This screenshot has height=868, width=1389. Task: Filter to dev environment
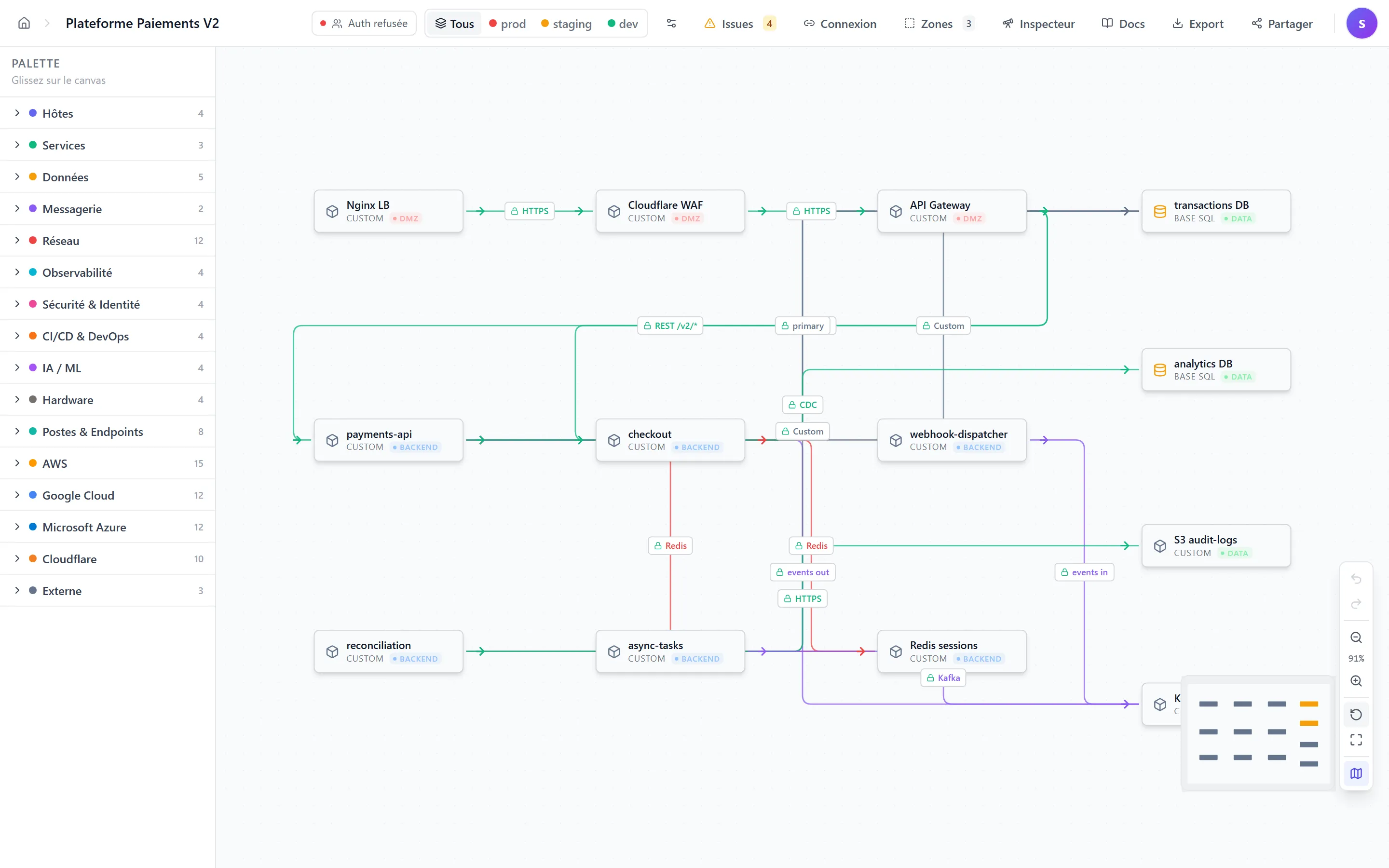pyautogui.click(x=623, y=24)
